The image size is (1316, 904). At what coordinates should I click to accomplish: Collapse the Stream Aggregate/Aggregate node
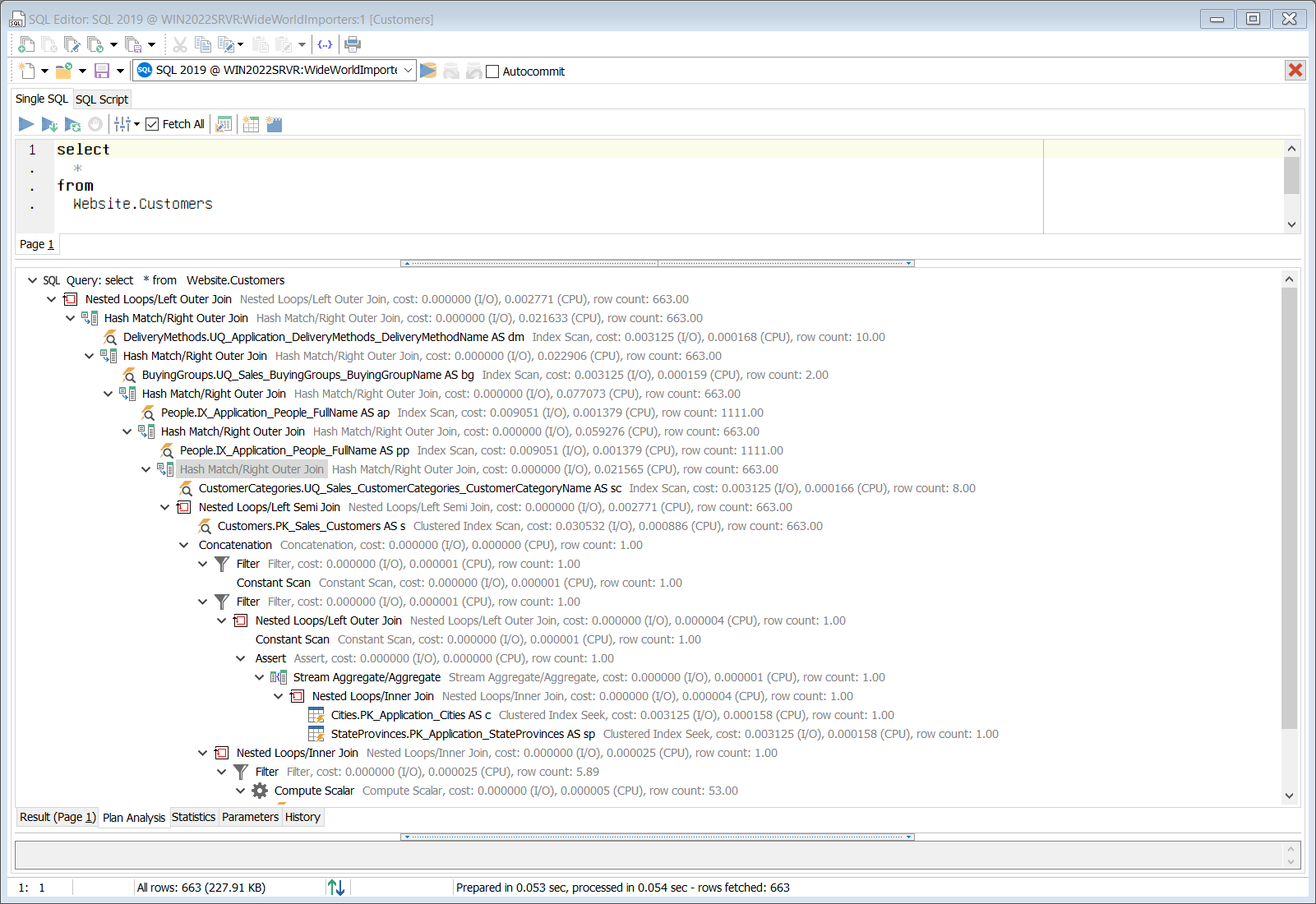260,677
